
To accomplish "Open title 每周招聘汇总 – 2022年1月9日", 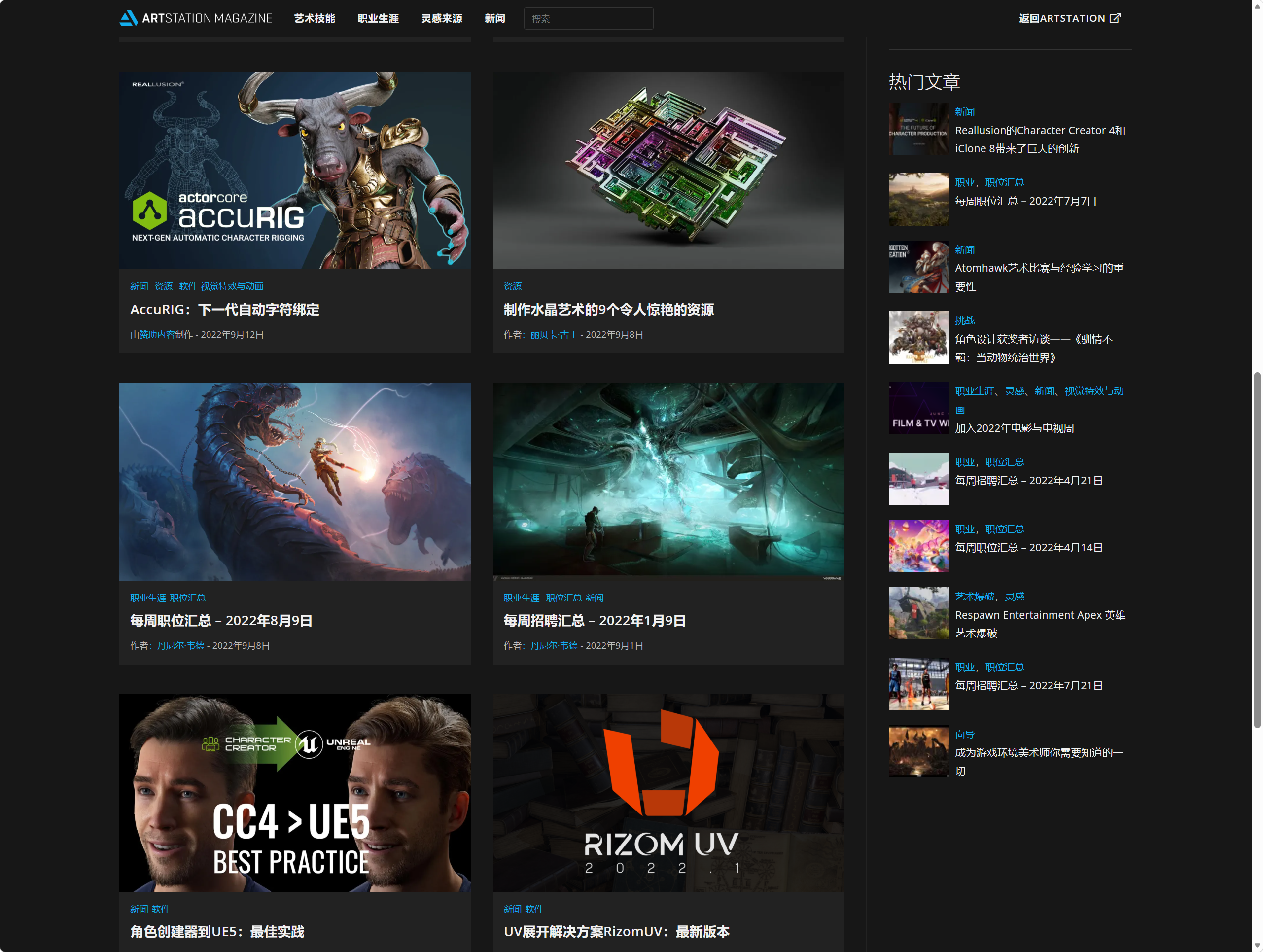I will 595,621.
